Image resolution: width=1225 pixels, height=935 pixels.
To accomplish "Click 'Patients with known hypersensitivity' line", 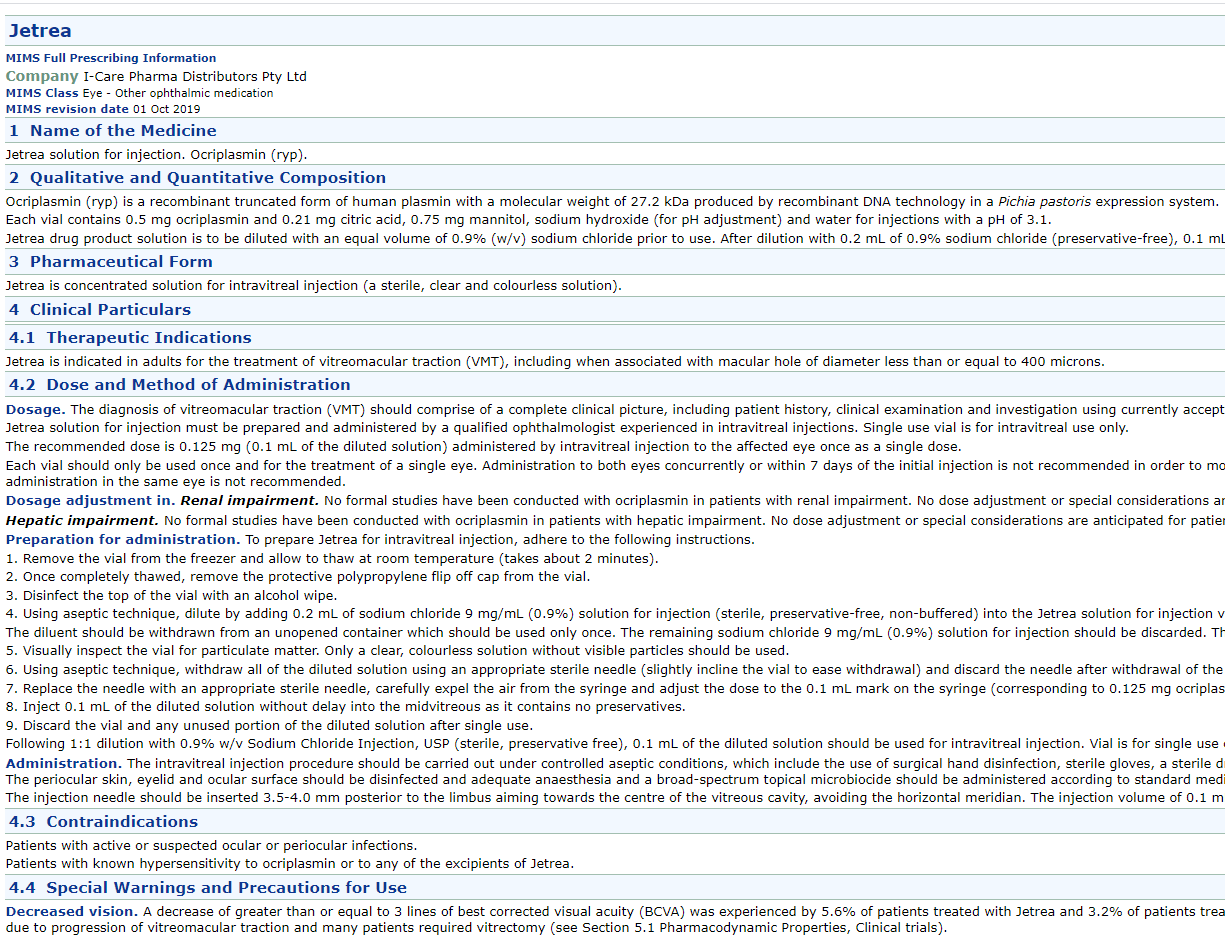I will [x=290, y=864].
